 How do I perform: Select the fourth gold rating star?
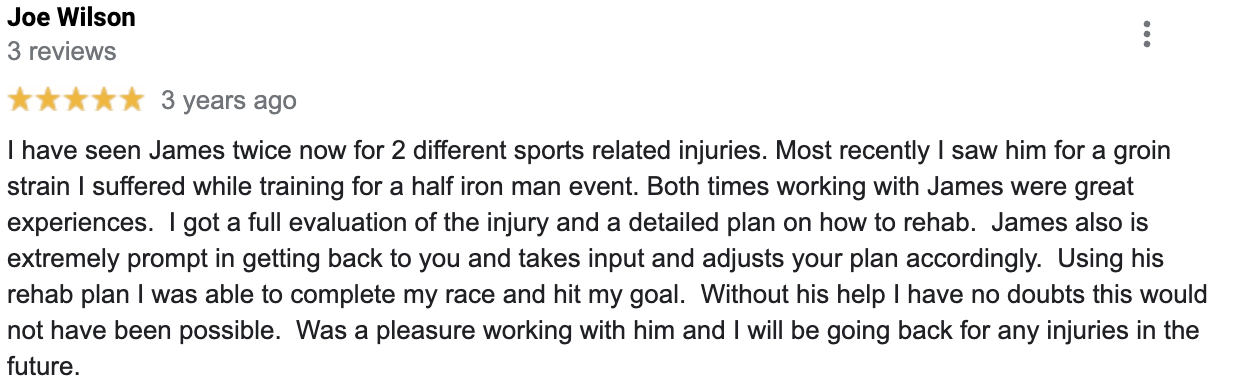[x=104, y=101]
